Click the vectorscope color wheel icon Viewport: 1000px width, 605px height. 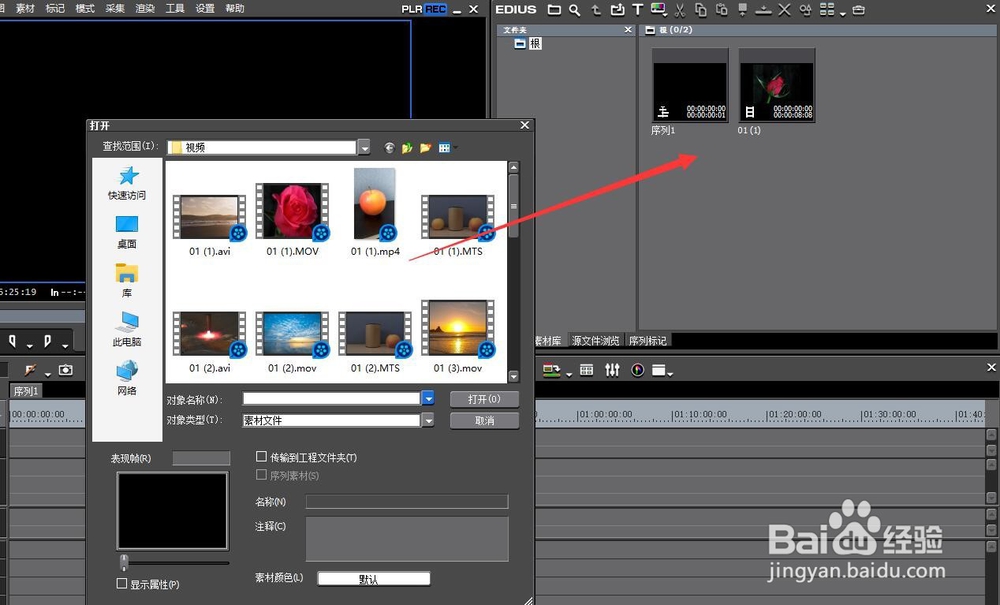click(637, 370)
